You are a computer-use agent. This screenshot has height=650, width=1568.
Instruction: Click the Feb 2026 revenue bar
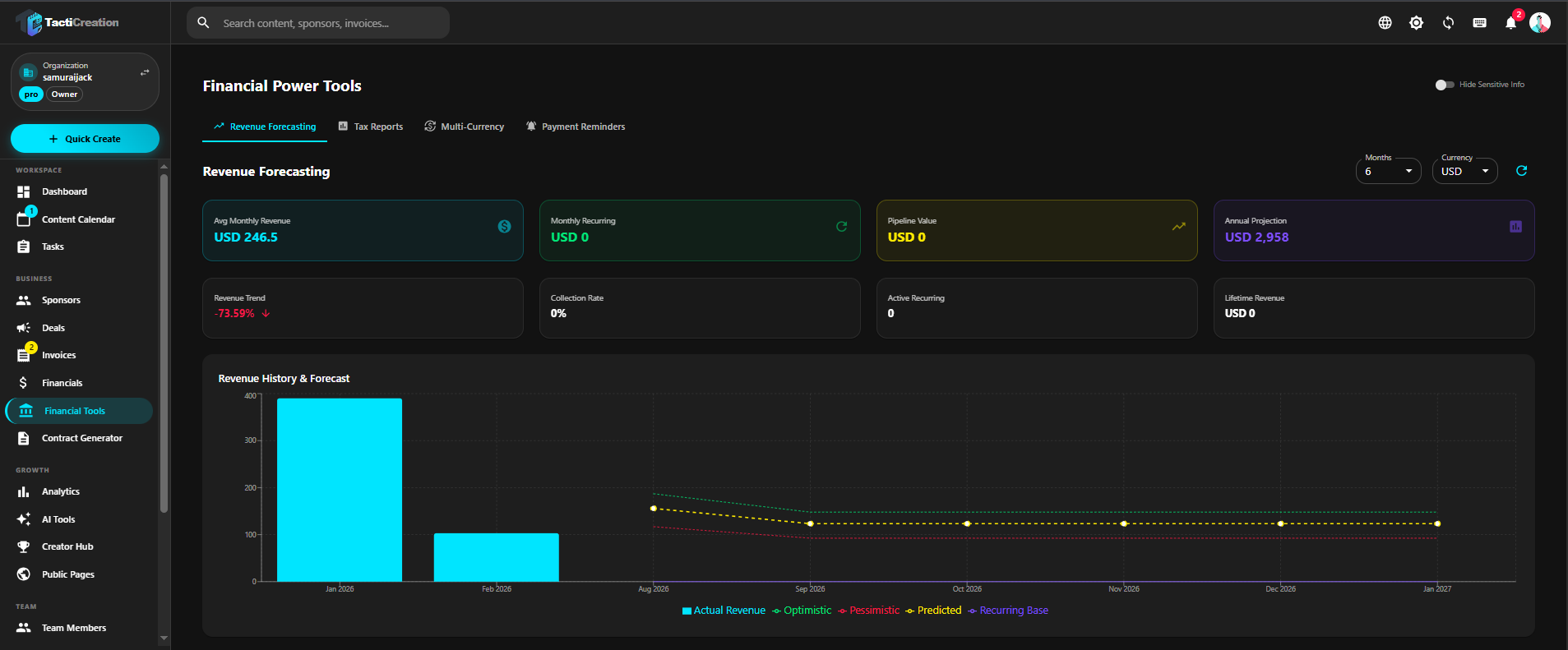coord(497,557)
